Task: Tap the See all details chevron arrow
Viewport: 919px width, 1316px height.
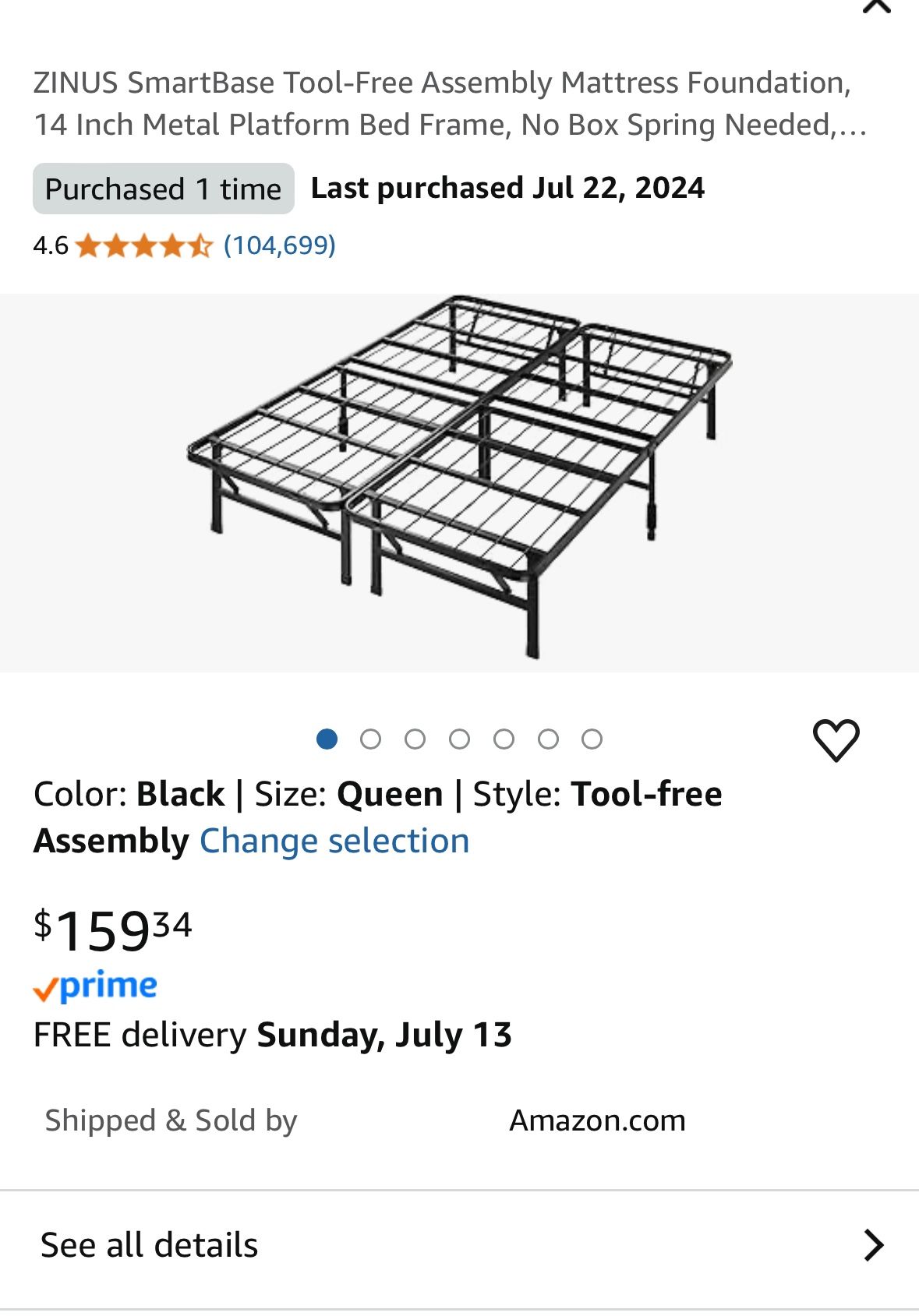Action: pyautogui.click(x=874, y=1245)
